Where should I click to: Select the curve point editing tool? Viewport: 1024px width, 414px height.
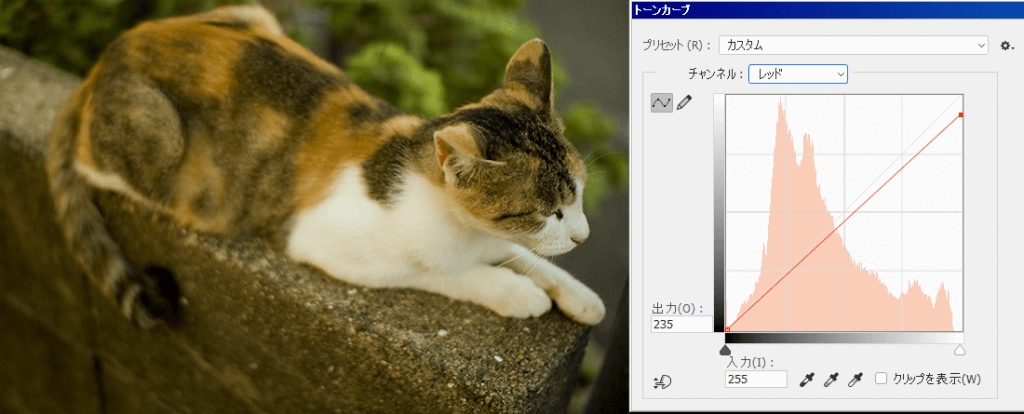tap(662, 103)
